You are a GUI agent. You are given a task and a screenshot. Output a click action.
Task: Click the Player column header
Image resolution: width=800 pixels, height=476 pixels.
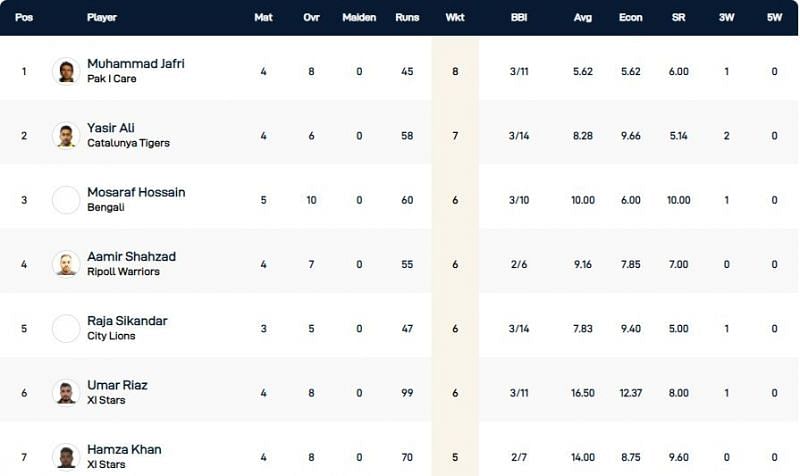click(x=102, y=18)
